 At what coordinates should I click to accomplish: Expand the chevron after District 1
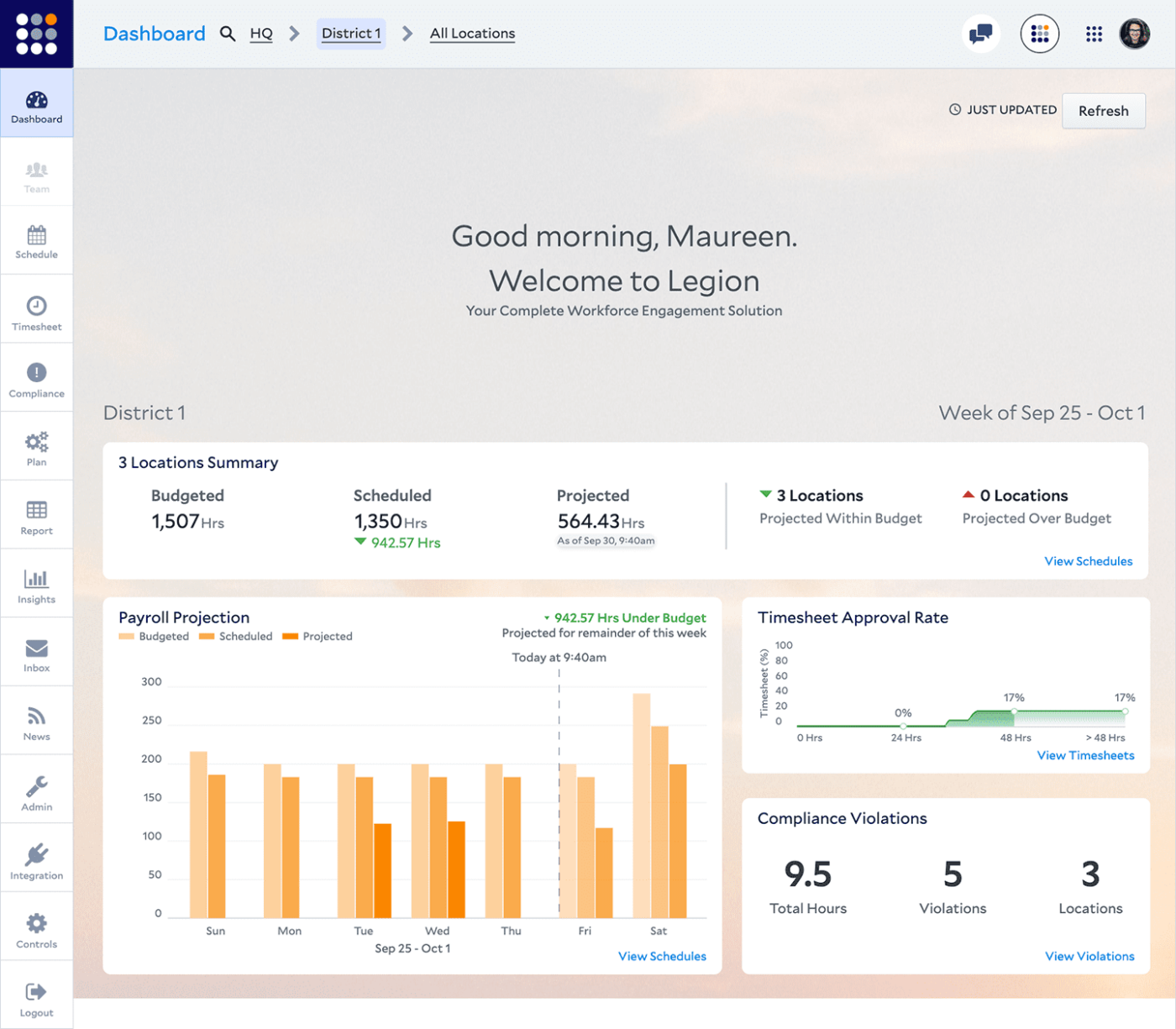pyautogui.click(x=407, y=34)
